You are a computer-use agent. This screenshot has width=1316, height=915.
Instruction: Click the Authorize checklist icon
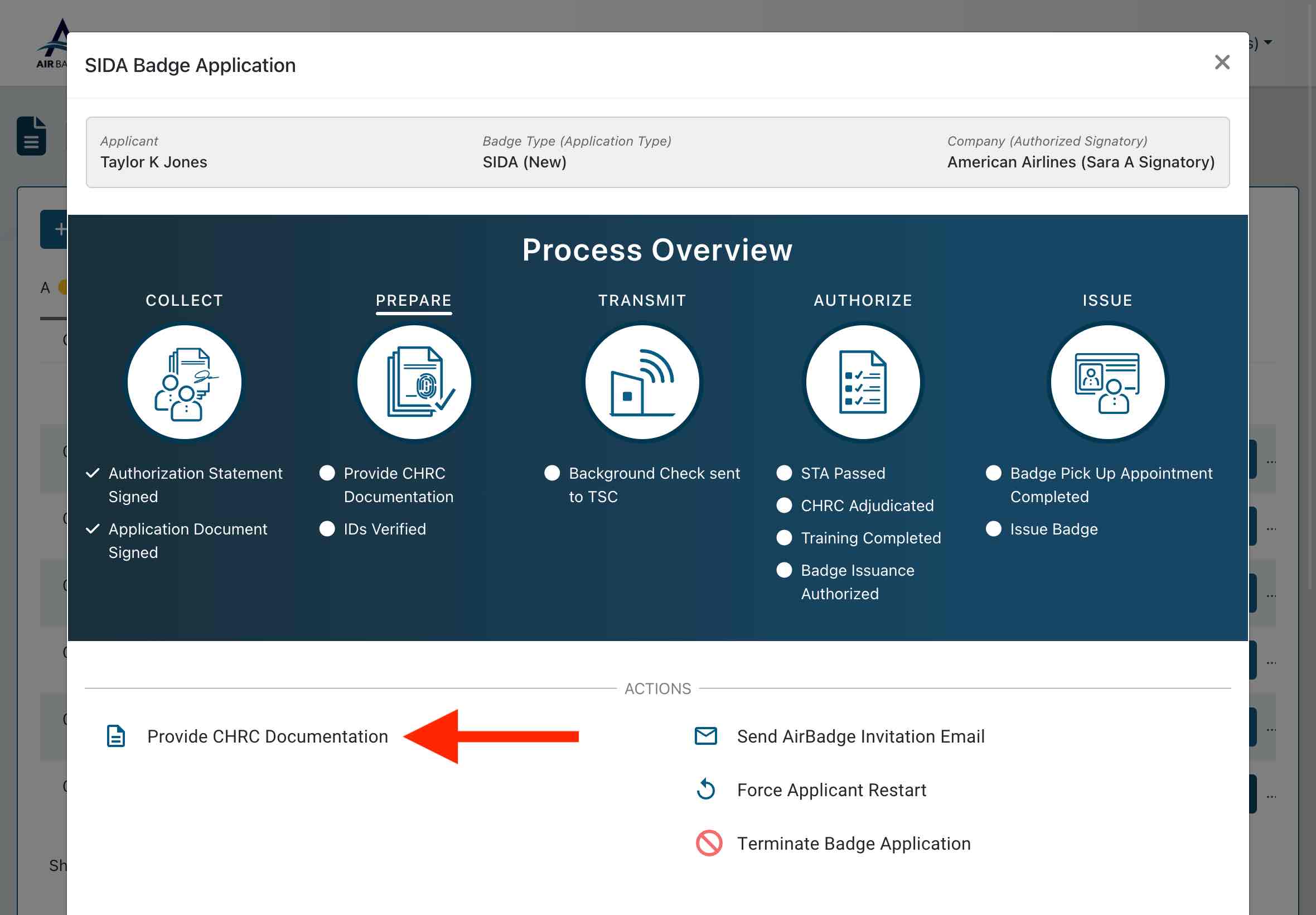pyautogui.click(x=862, y=382)
